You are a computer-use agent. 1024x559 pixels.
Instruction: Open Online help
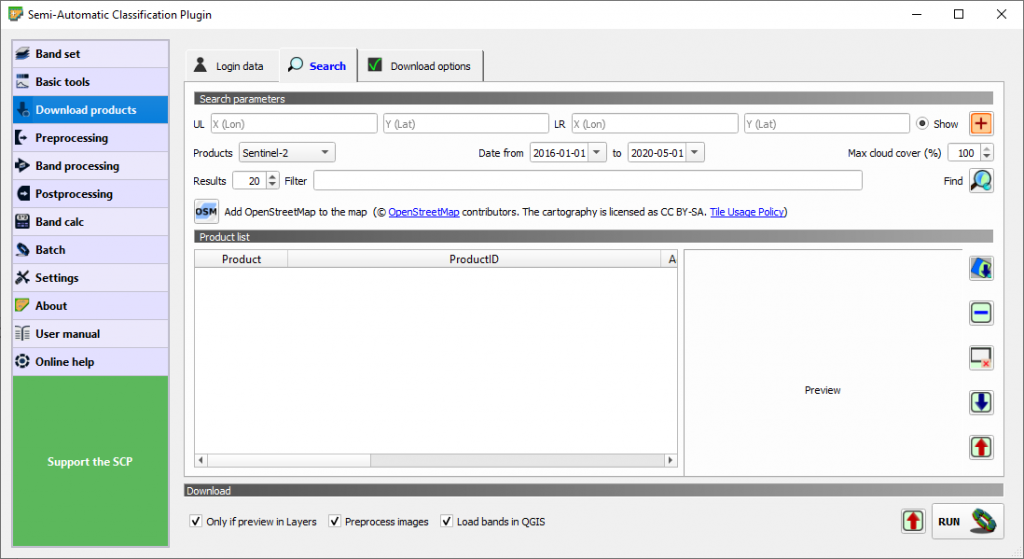90,362
